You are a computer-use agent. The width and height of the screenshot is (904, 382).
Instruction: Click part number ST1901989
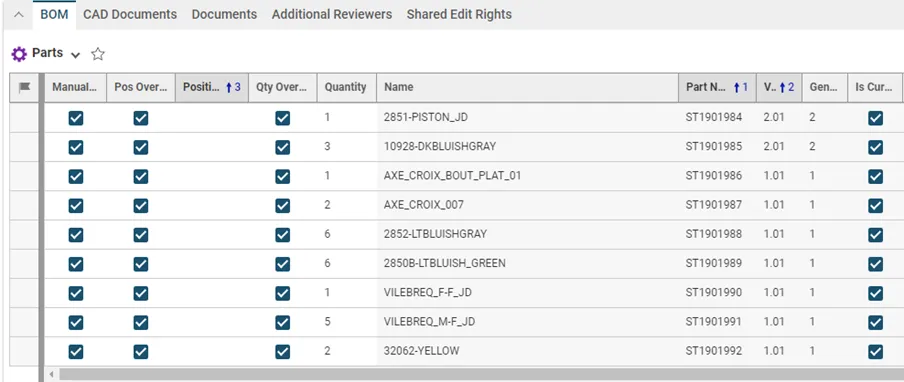coord(714,263)
